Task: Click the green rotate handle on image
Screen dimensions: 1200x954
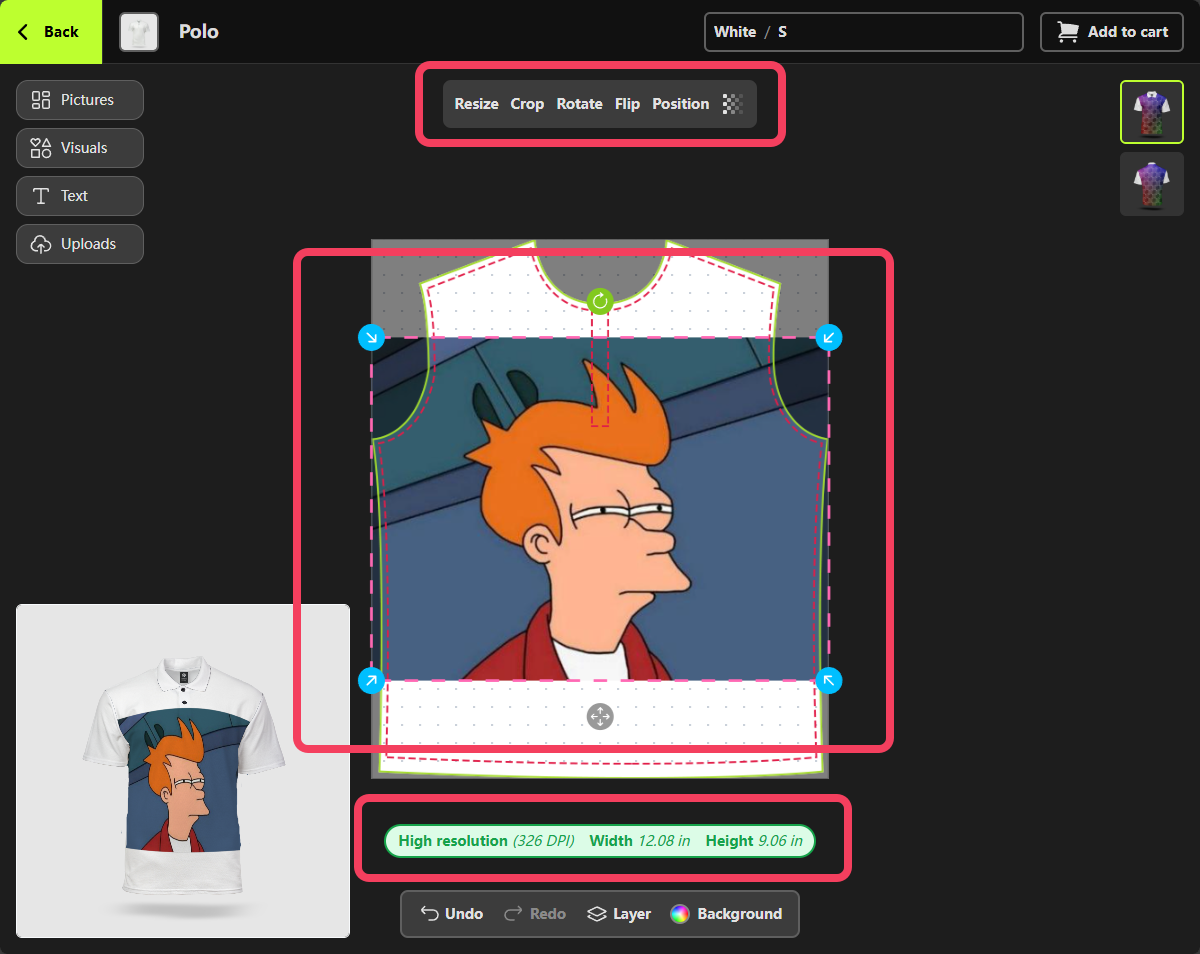Action: 600,301
